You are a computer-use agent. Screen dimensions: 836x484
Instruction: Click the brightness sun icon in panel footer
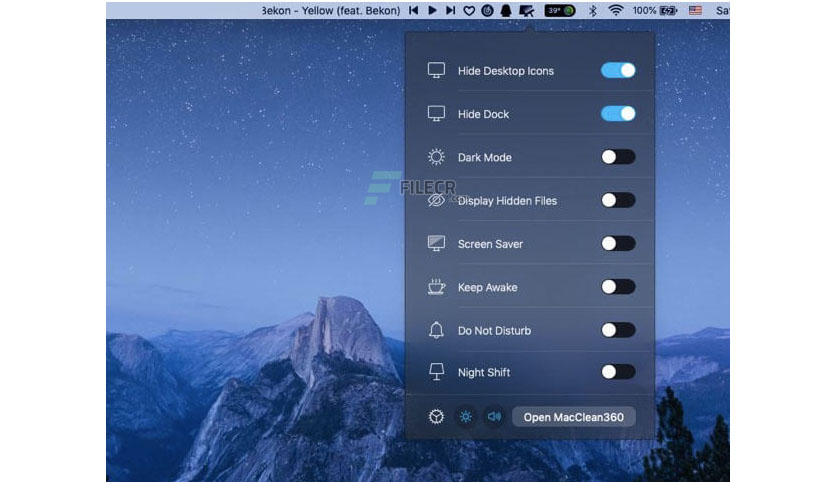(x=465, y=416)
